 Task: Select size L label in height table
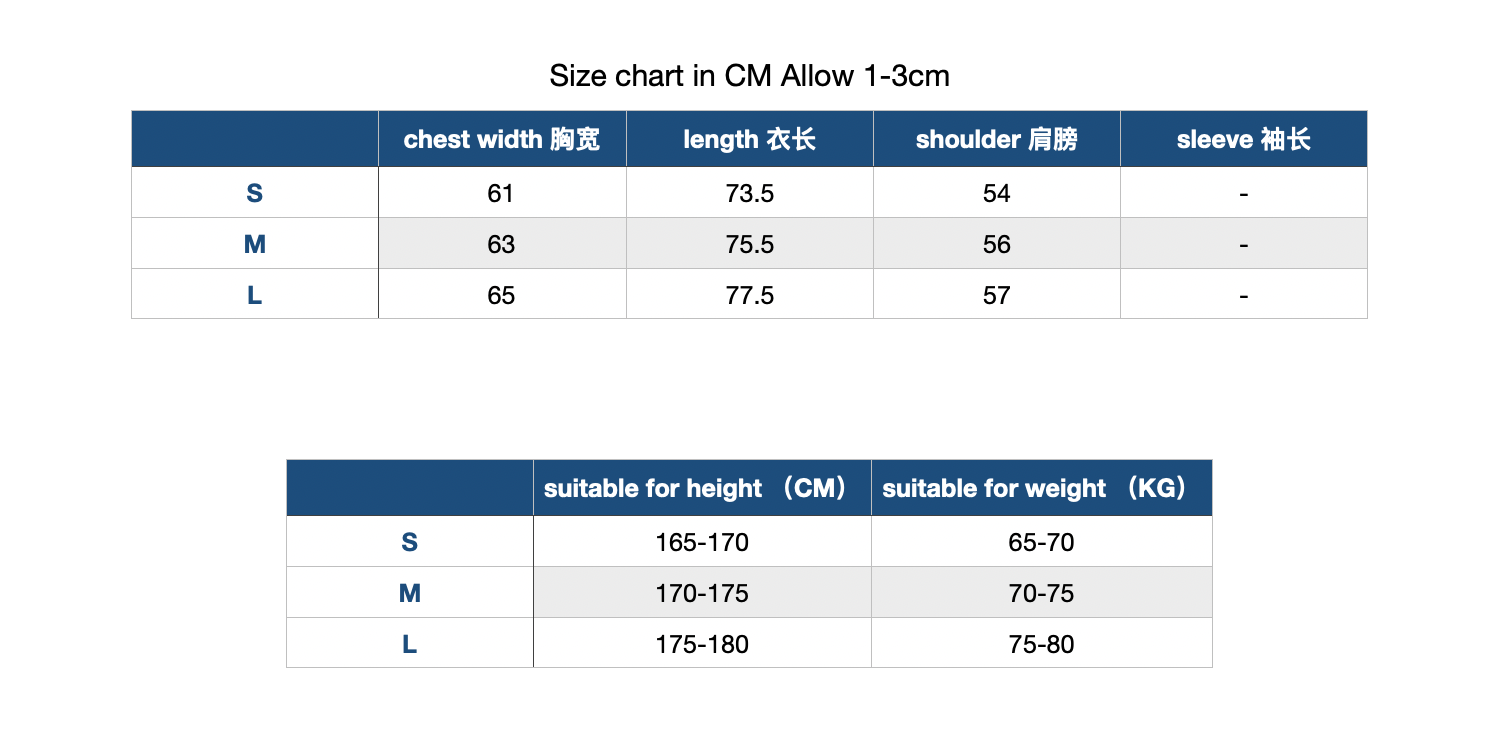410,644
